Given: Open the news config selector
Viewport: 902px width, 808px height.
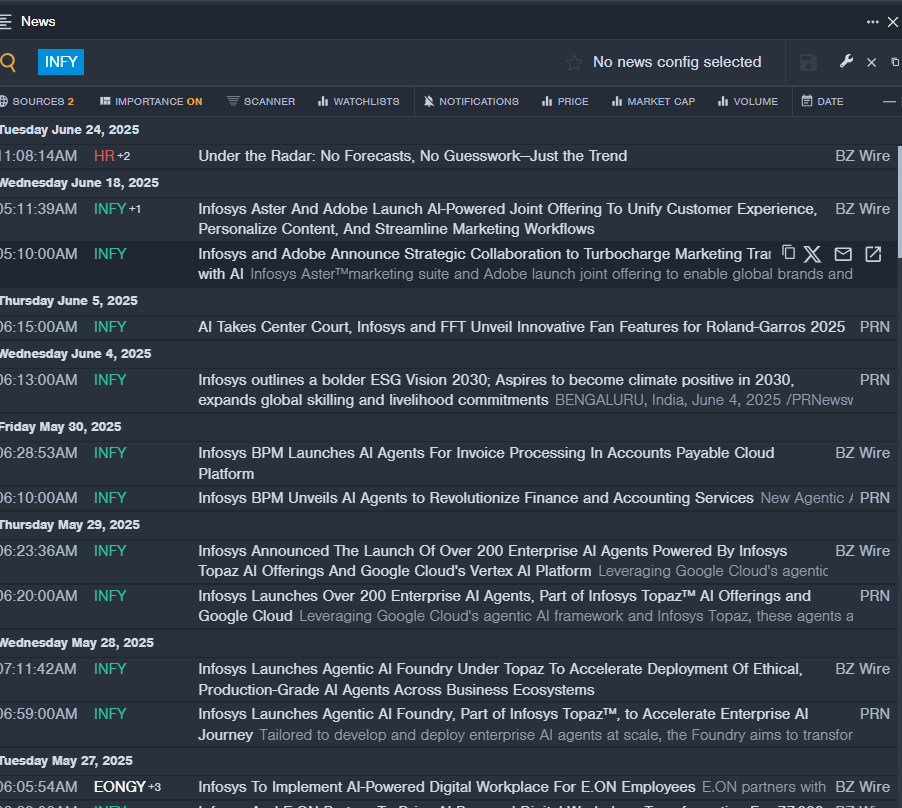Looking at the screenshot, I should [676, 62].
